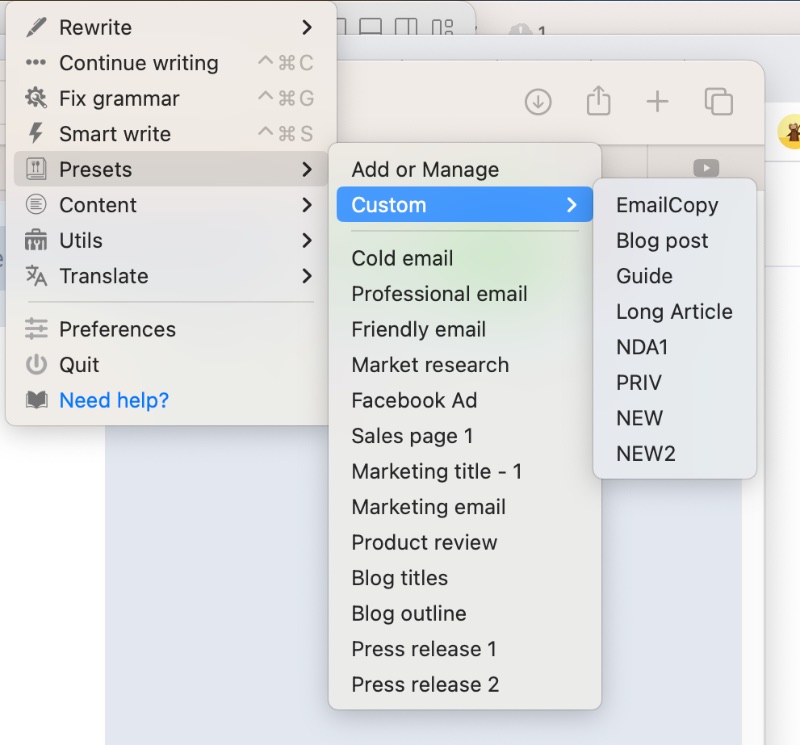This screenshot has height=745, width=800.
Task: Click the Fix grammar gear icon
Action: click(36, 98)
